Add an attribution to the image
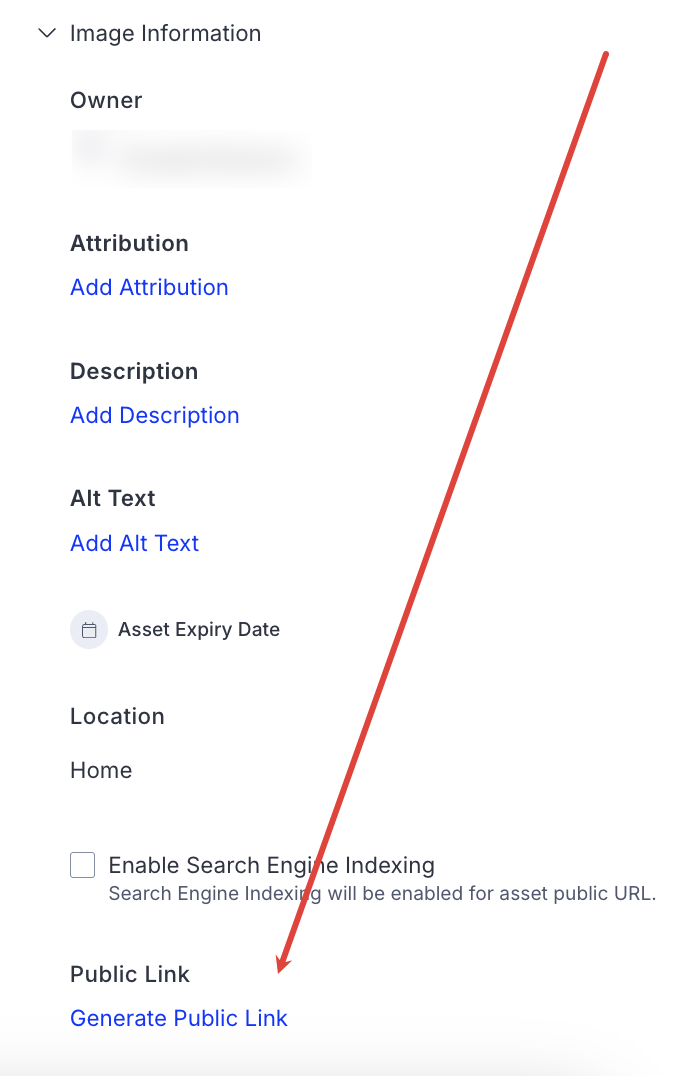Image resolution: width=696 pixels, height=1076 pixels. click(x=148, y=287)
